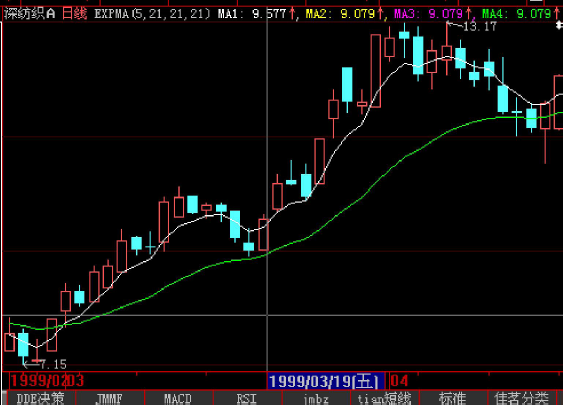Screen dimensions: 564x406
Task: Click the 深纺织A stock name label
Action: 30,14
